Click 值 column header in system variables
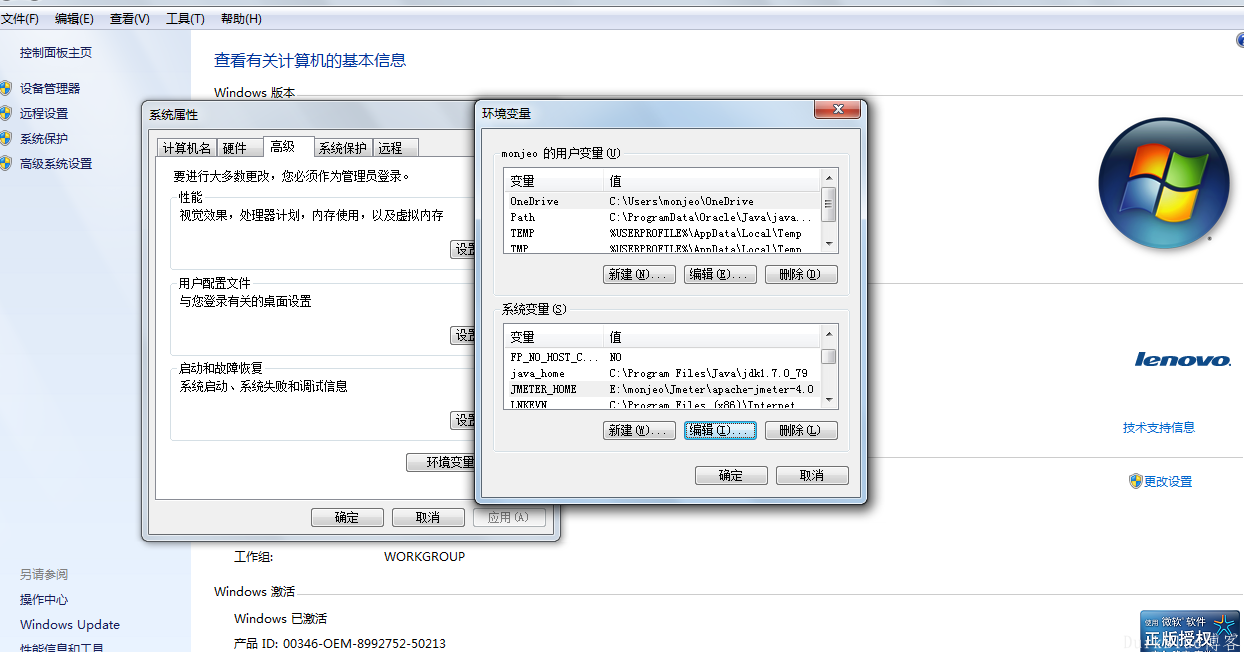This screenshot has height=652, width=1244. tap(713, 337)
